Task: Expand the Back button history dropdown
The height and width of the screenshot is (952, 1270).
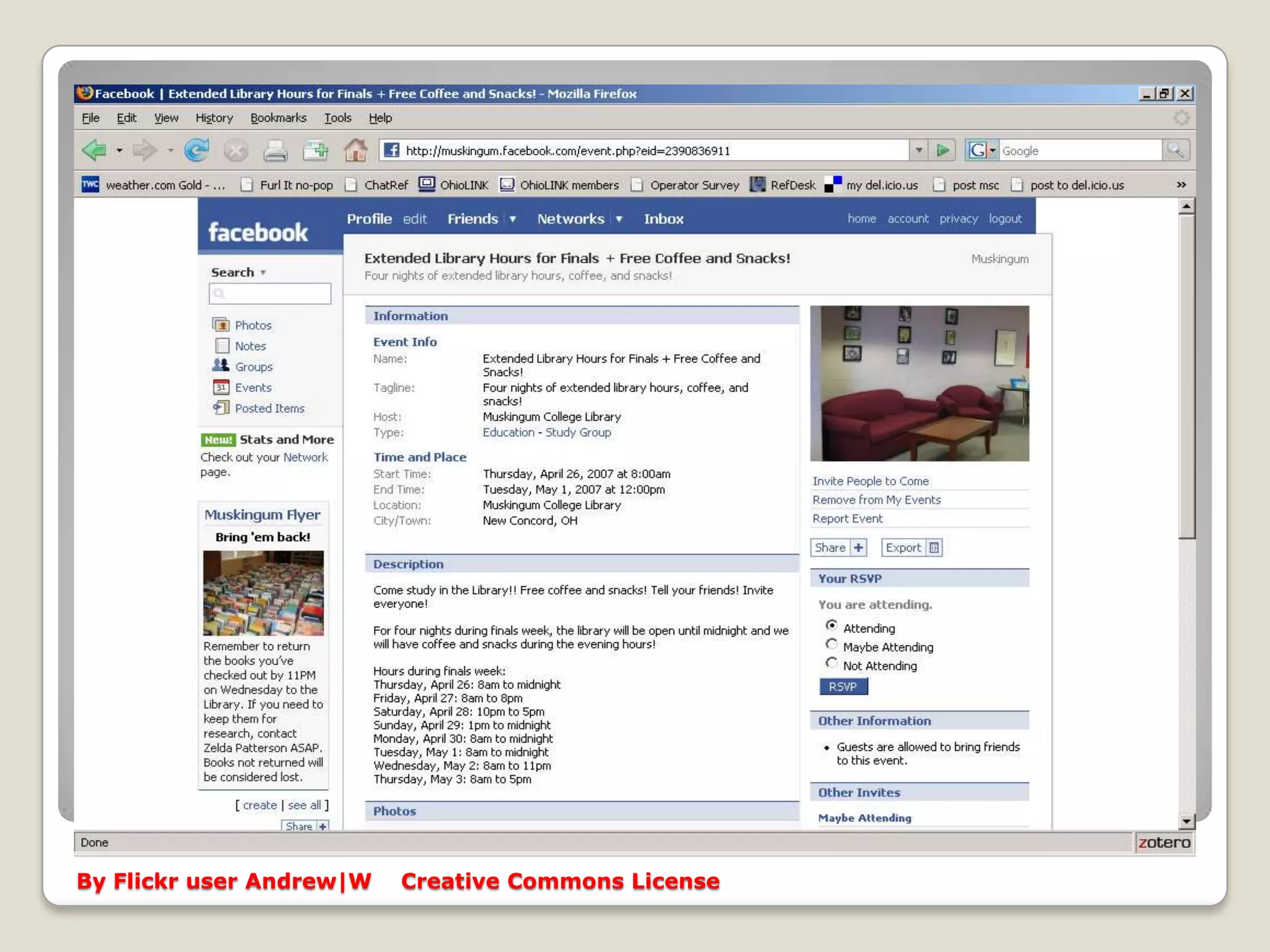Action: [119, 150]
